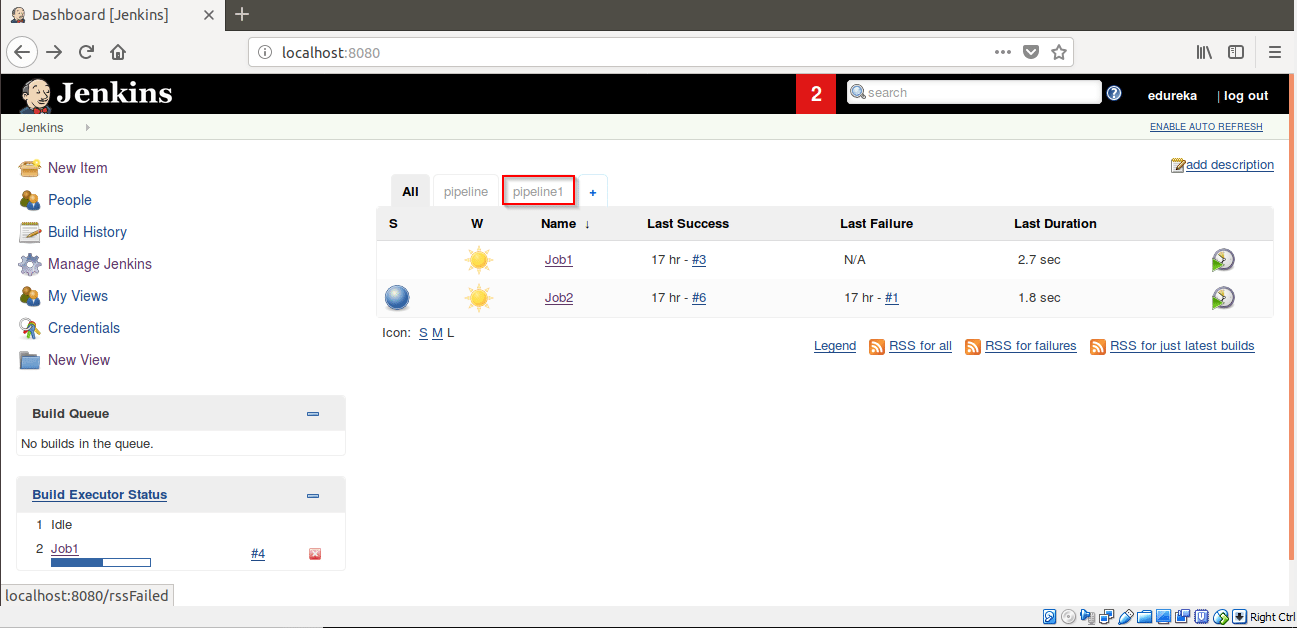This screenshot has height=628, width=1297.
Task: Open the All view tab
Action: (x=410, y=190)
